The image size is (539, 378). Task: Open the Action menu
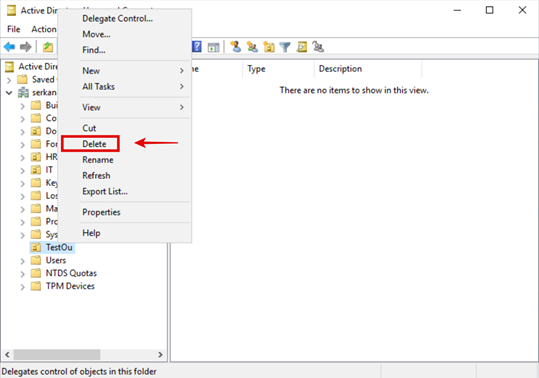coord(44,29)
